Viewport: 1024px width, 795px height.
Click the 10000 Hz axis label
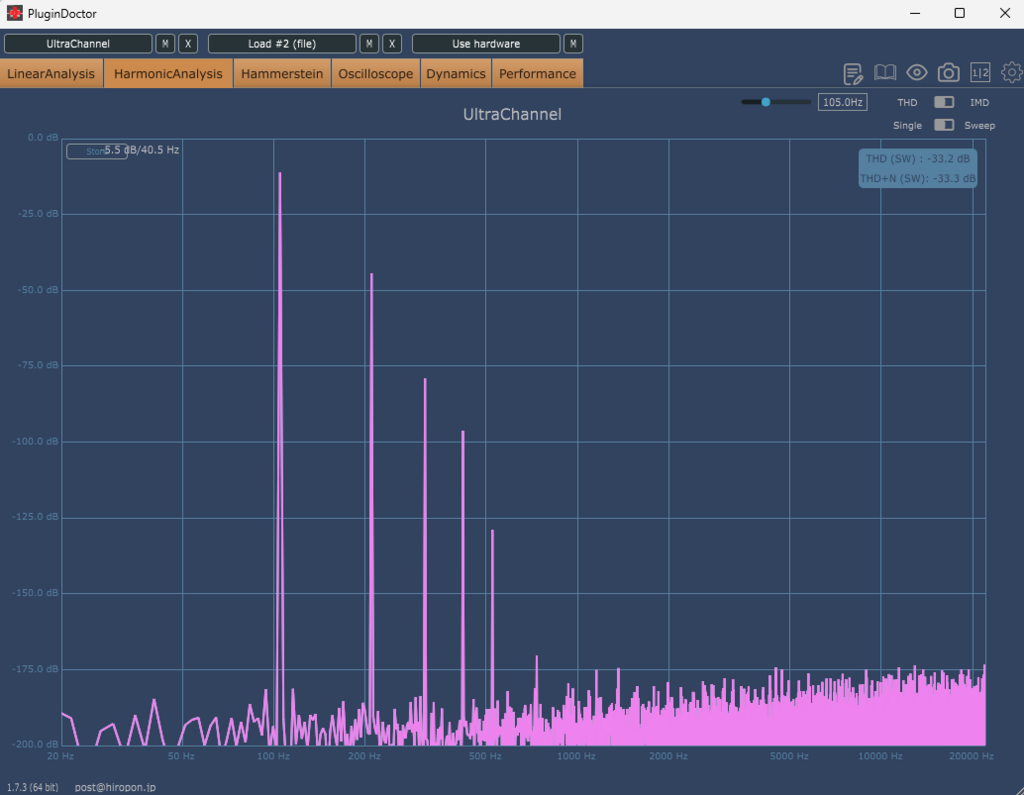click(x=880, y=756)
